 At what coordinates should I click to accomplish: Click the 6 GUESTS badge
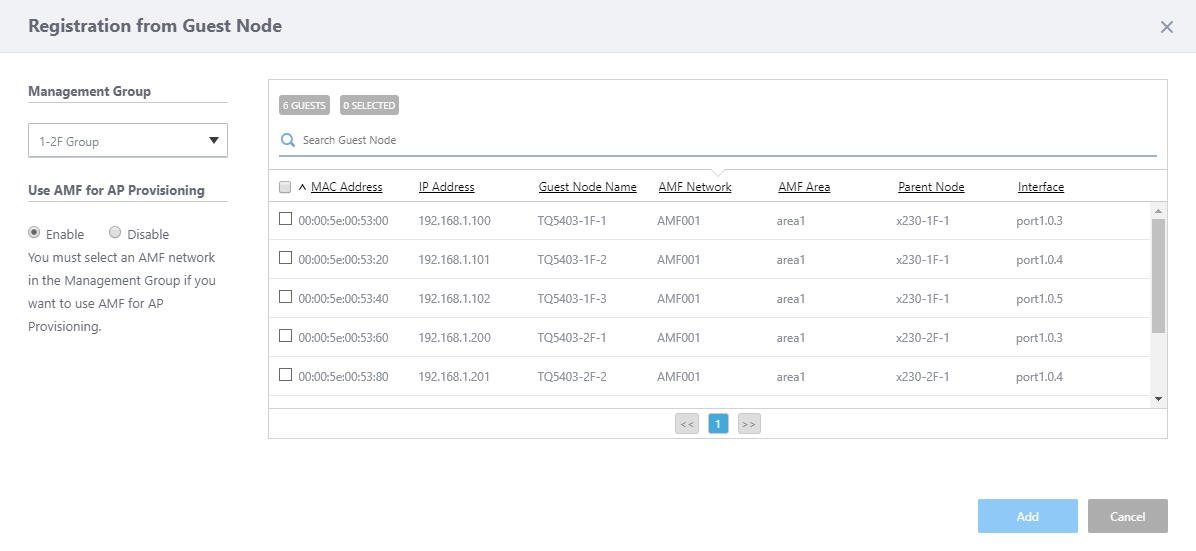pyautogui.click(x=304, y=105)
